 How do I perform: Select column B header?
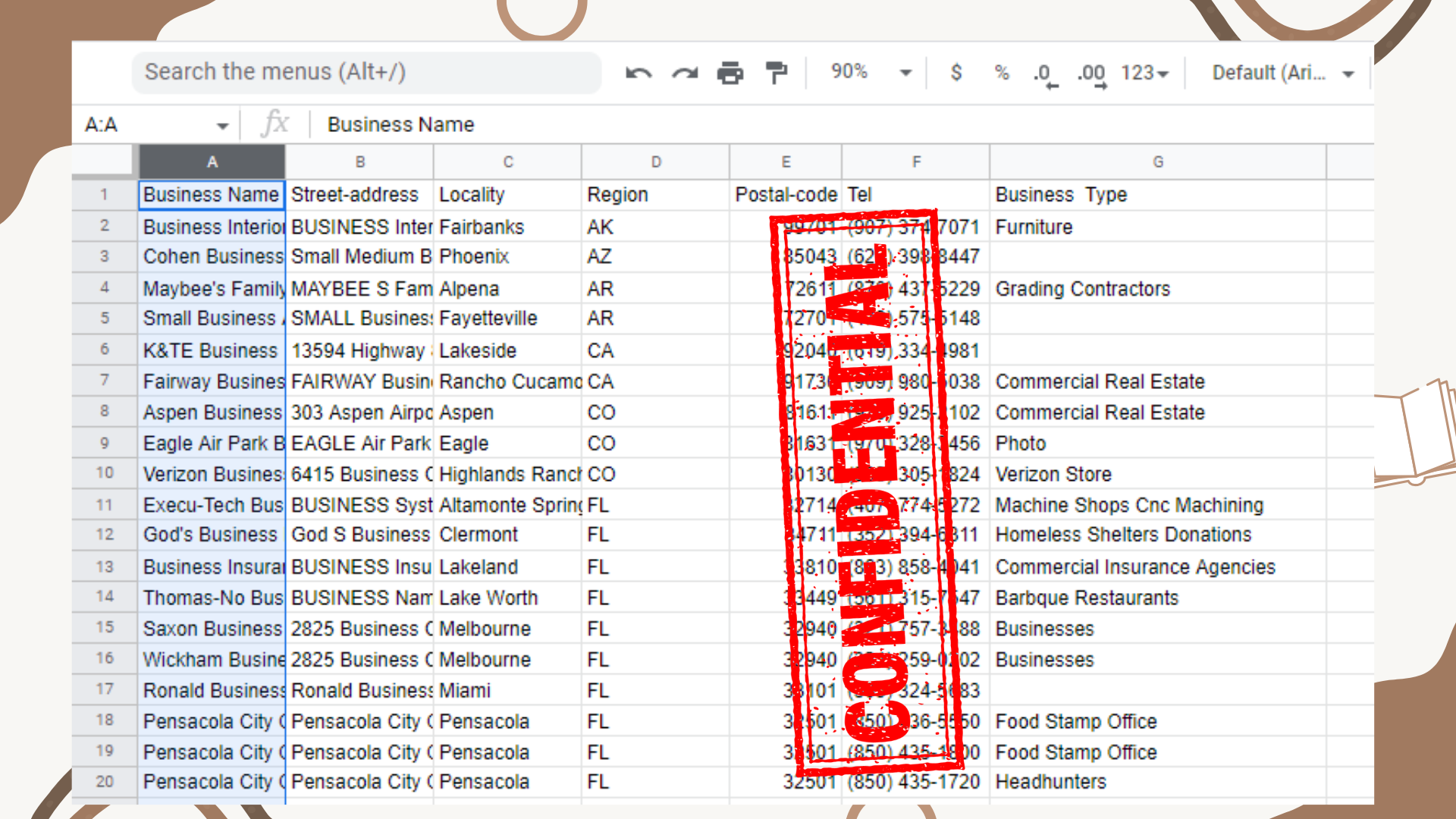pyautogui.click(x=359, y=162)
